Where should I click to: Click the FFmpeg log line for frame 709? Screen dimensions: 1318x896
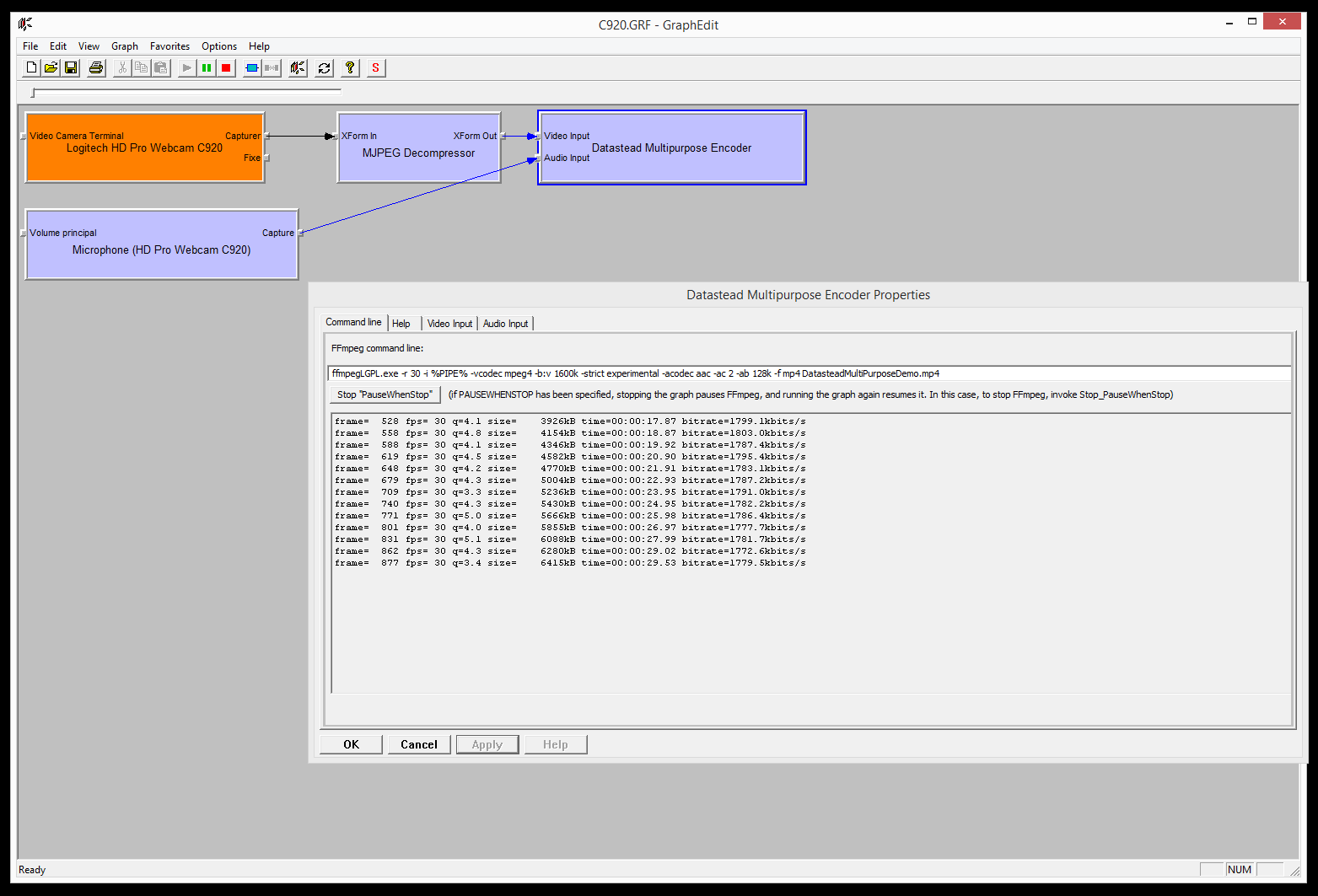pyautogui.click(x=570, y=491)
